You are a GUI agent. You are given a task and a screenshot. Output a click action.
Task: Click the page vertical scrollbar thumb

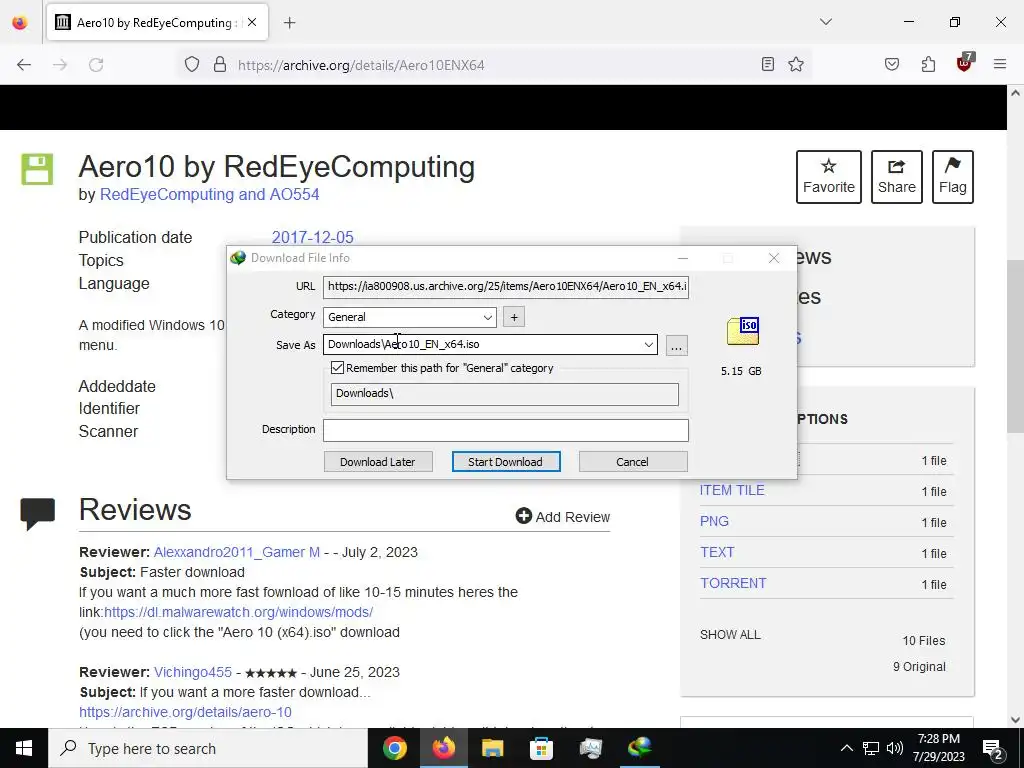[1015, 346]
